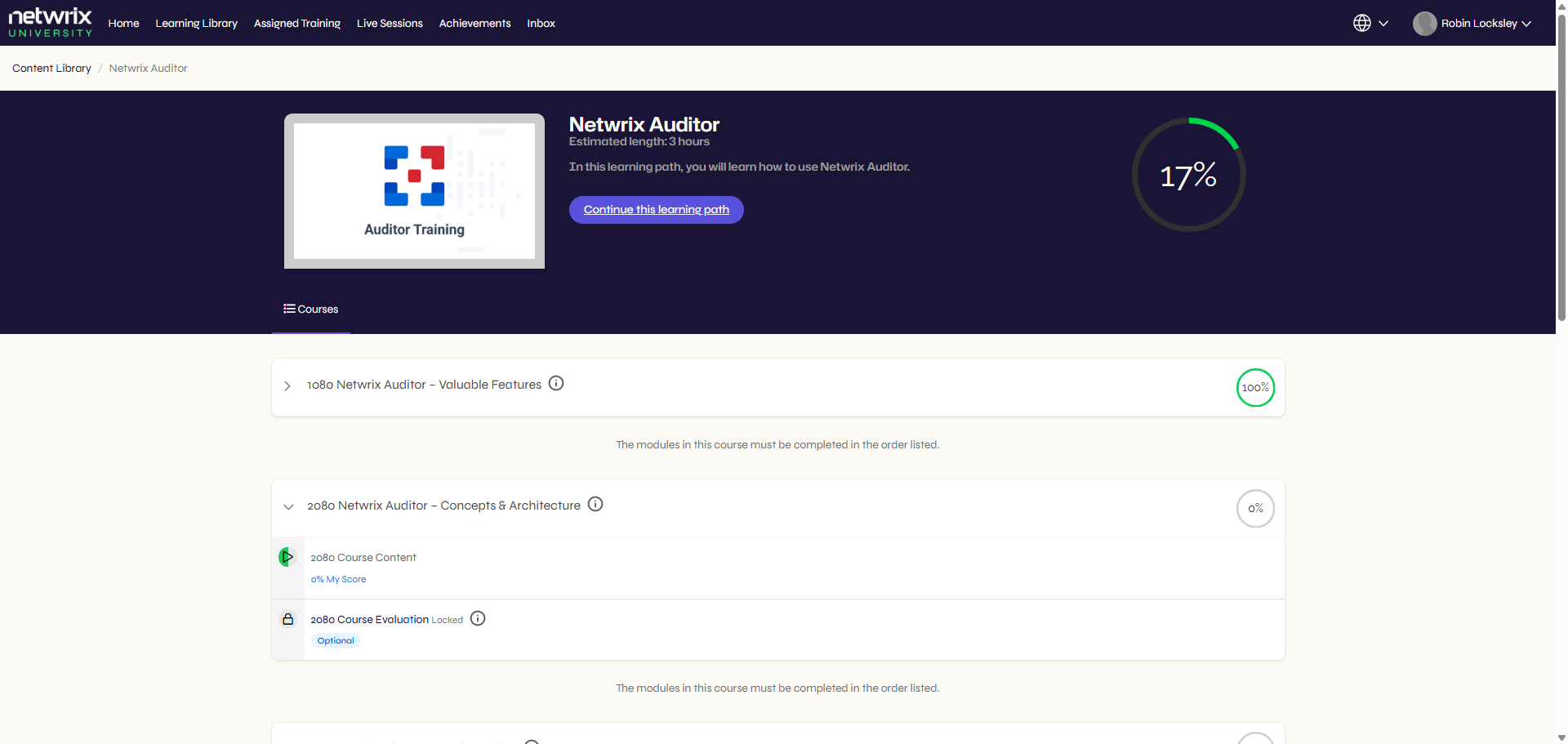The width and height of the screenshot is (1568, 744).
Task: Select the Courses tab
Action: point(311,309)
